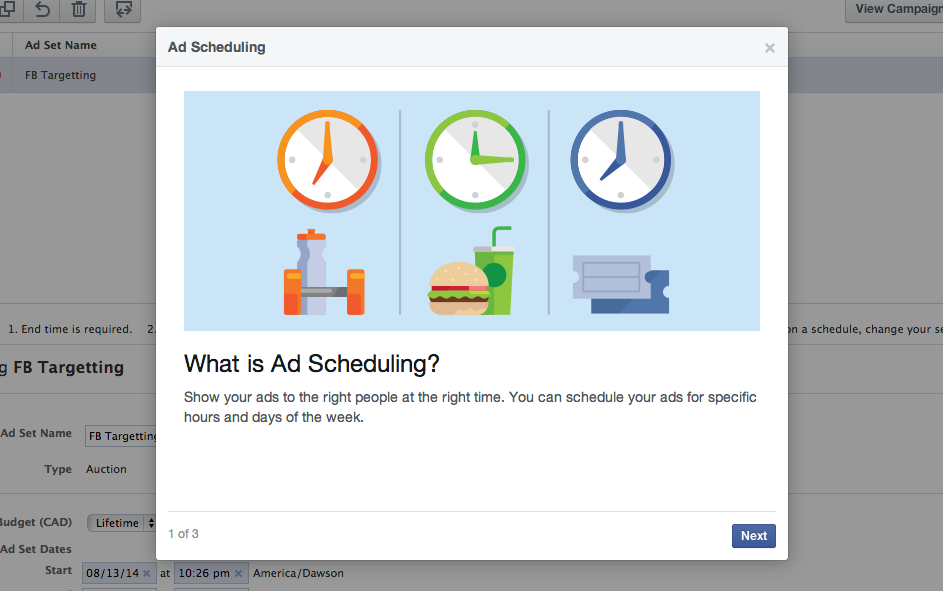Image resolution: width=943 pixels, height=591 pixels.
Task: Click the View Campaign button
Action: point(897,10)
